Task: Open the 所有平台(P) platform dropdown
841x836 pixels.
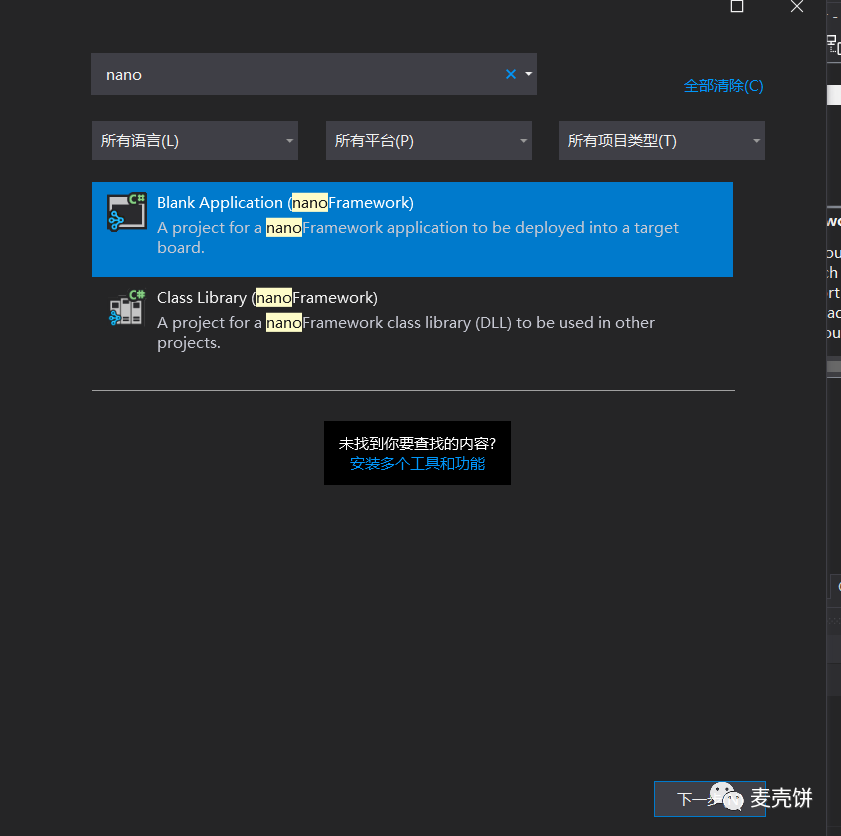Action: pyautogui.click(x=429, y=140)
